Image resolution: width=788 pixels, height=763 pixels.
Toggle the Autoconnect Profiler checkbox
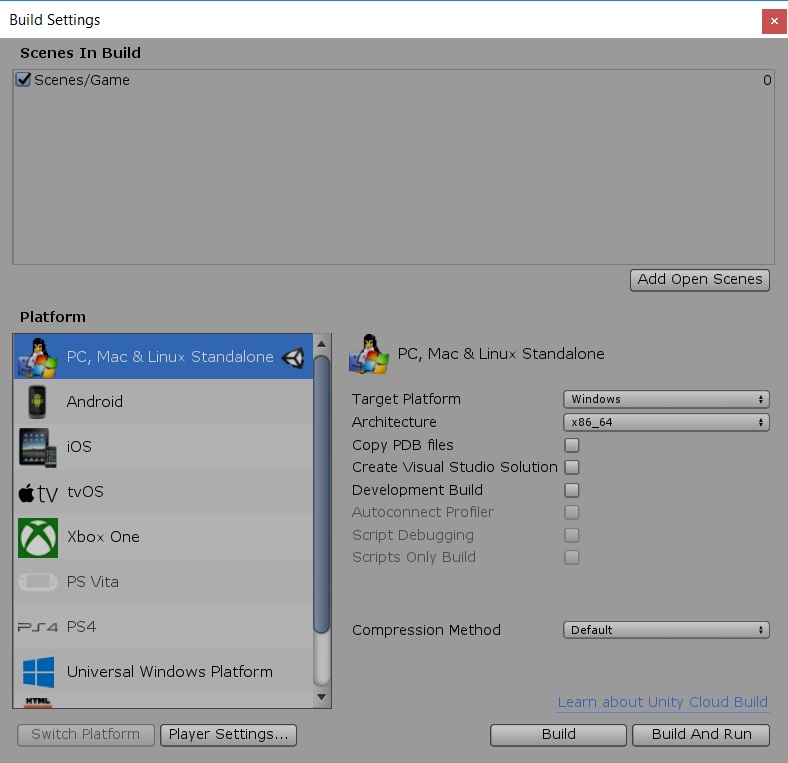[x=571, y=512]
